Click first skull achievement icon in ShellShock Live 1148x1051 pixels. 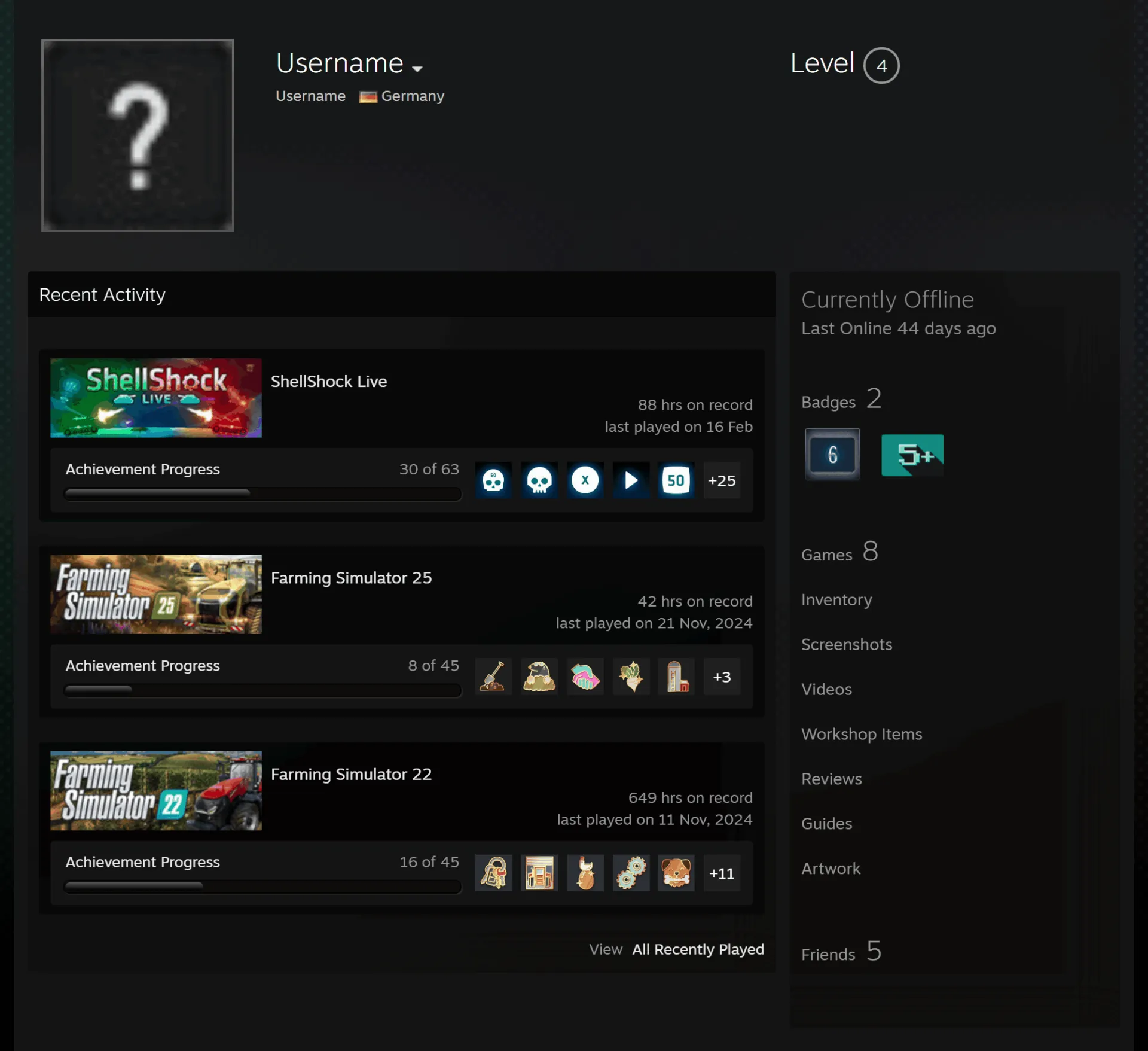point(493,480)
